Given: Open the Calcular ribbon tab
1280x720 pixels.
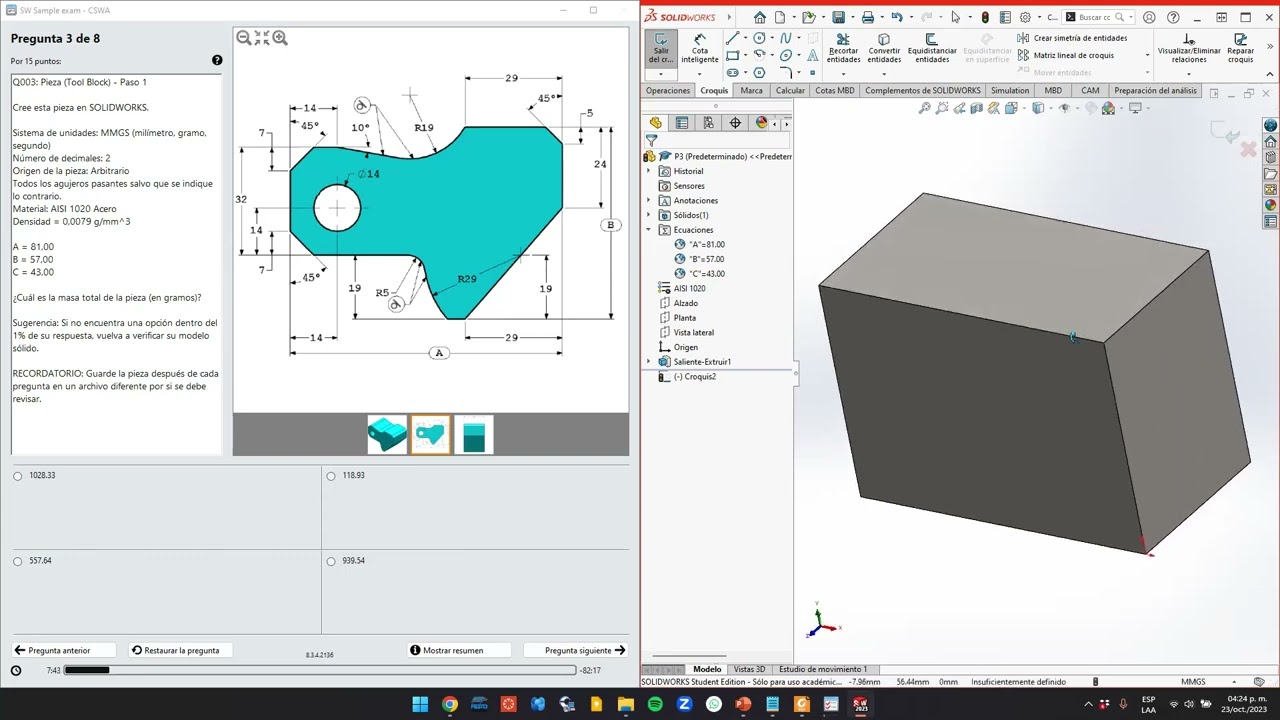Looking at the screenshot, I should [790, 91].
